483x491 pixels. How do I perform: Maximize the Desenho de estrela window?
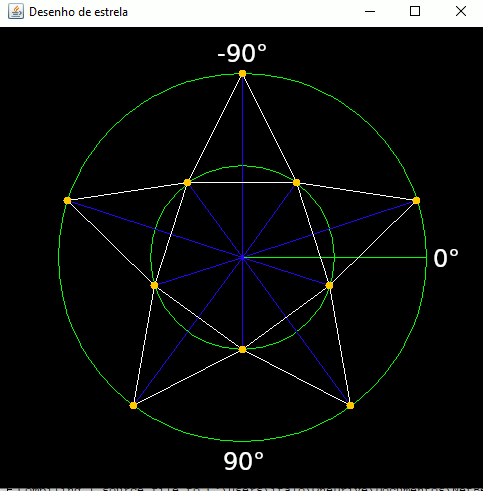coord(415,12)
